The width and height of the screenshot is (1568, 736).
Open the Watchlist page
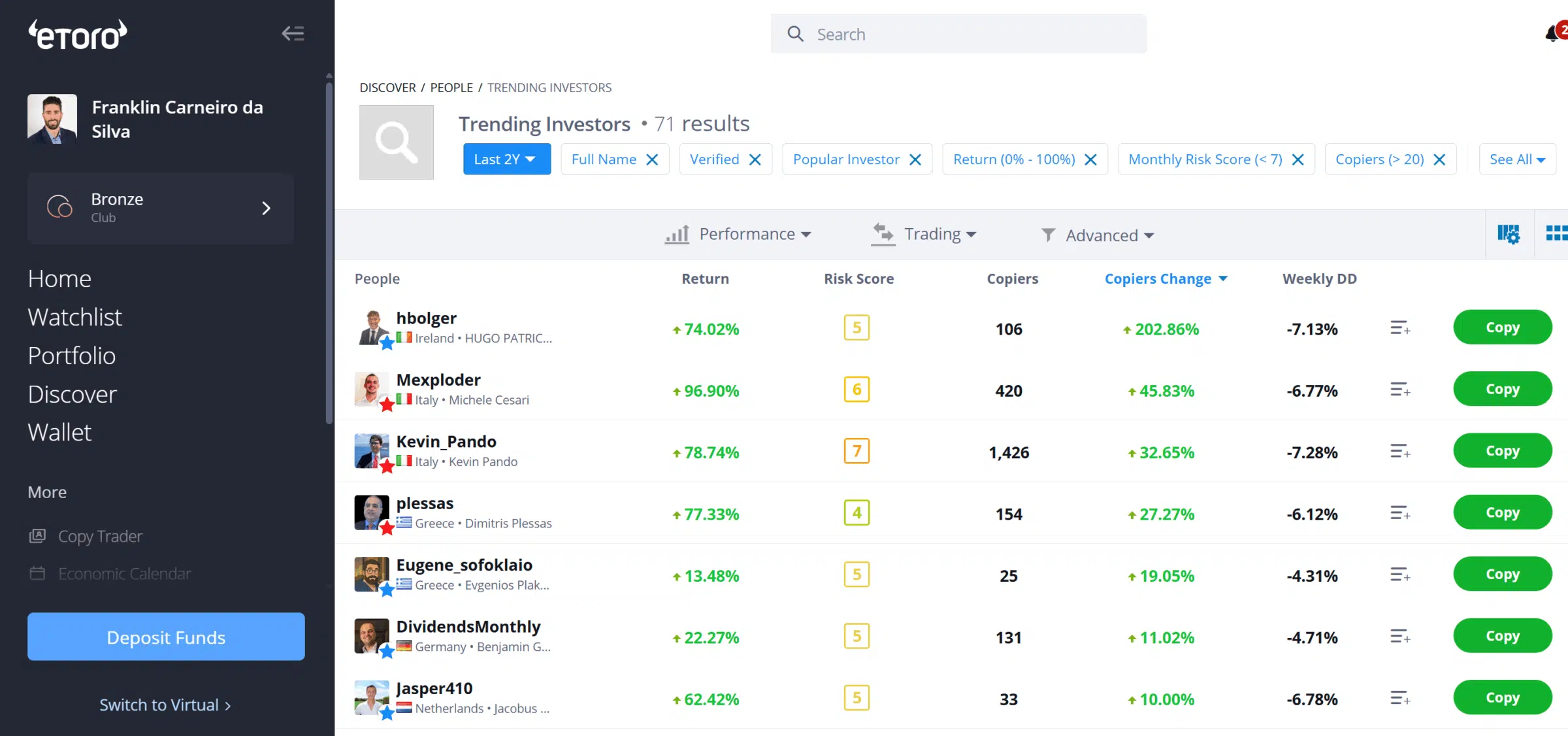(74, 318)
